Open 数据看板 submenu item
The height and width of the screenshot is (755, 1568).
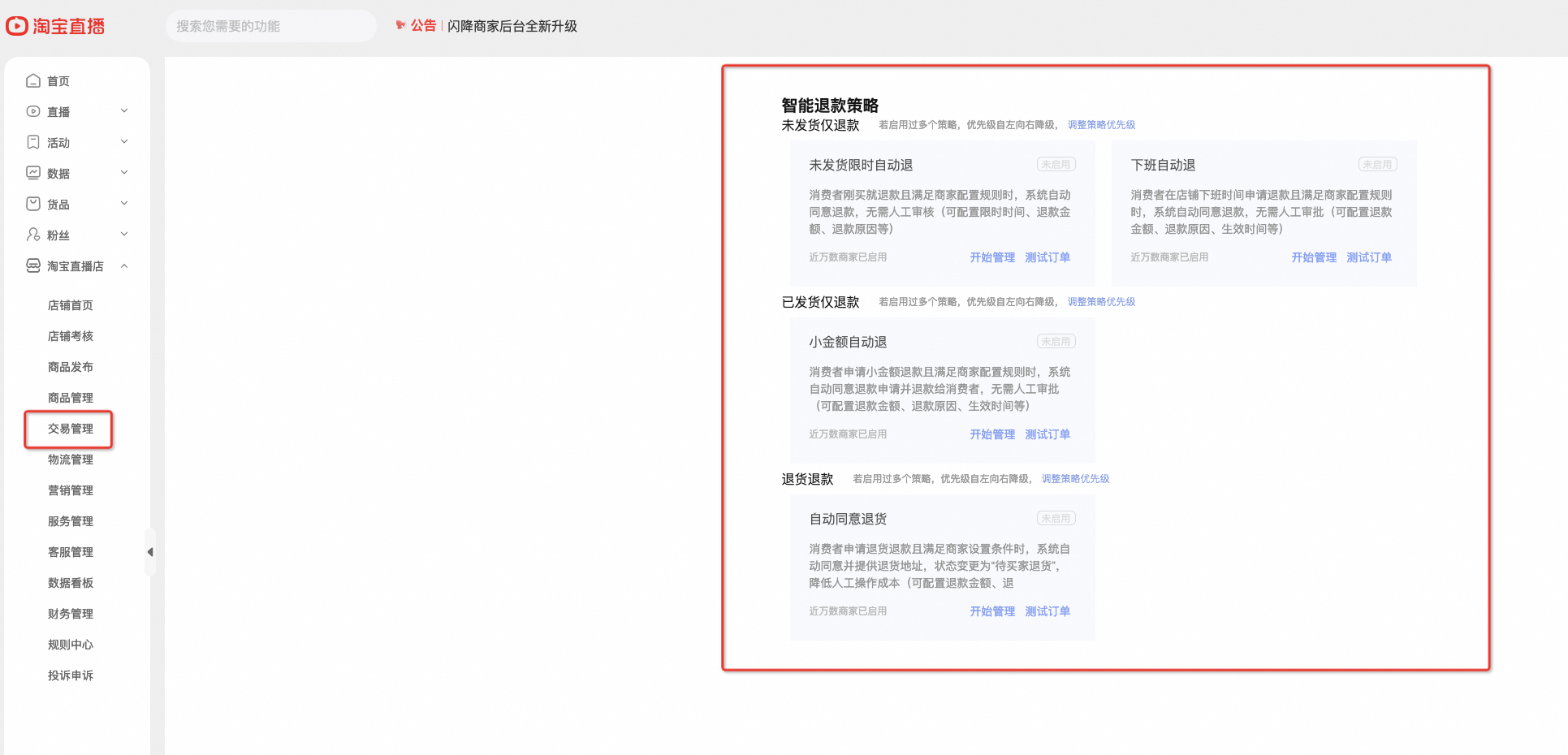pos(71,583)
